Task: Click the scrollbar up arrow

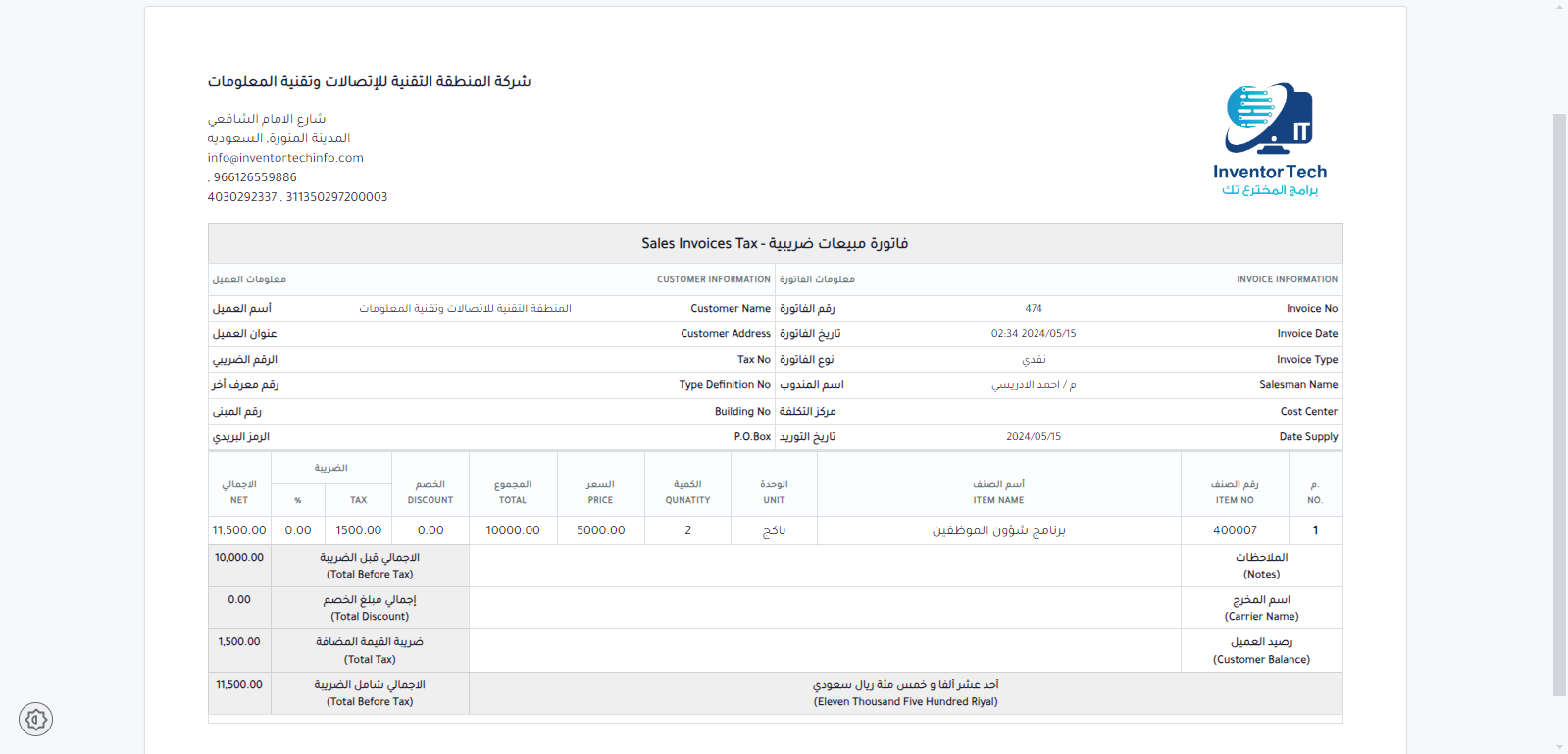Action: 1559,7
